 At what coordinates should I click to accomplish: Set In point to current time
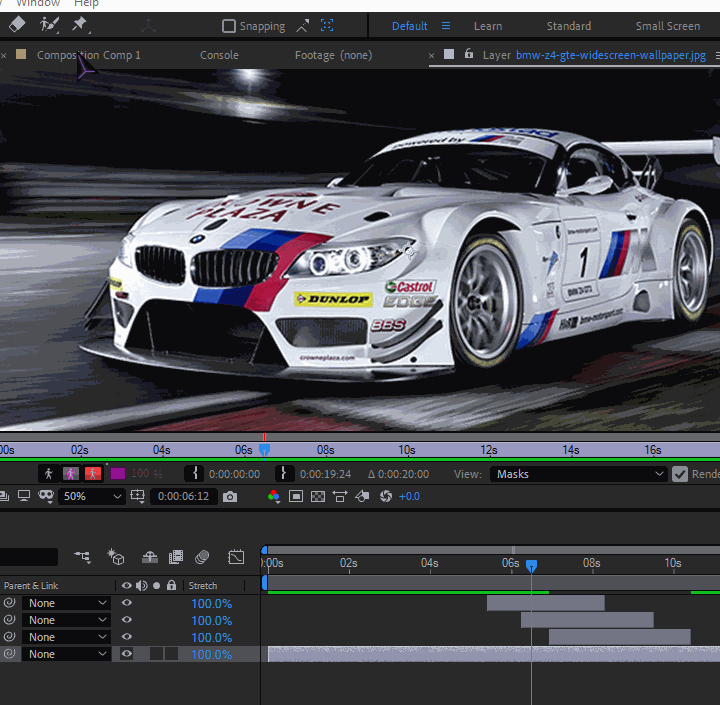194,474
